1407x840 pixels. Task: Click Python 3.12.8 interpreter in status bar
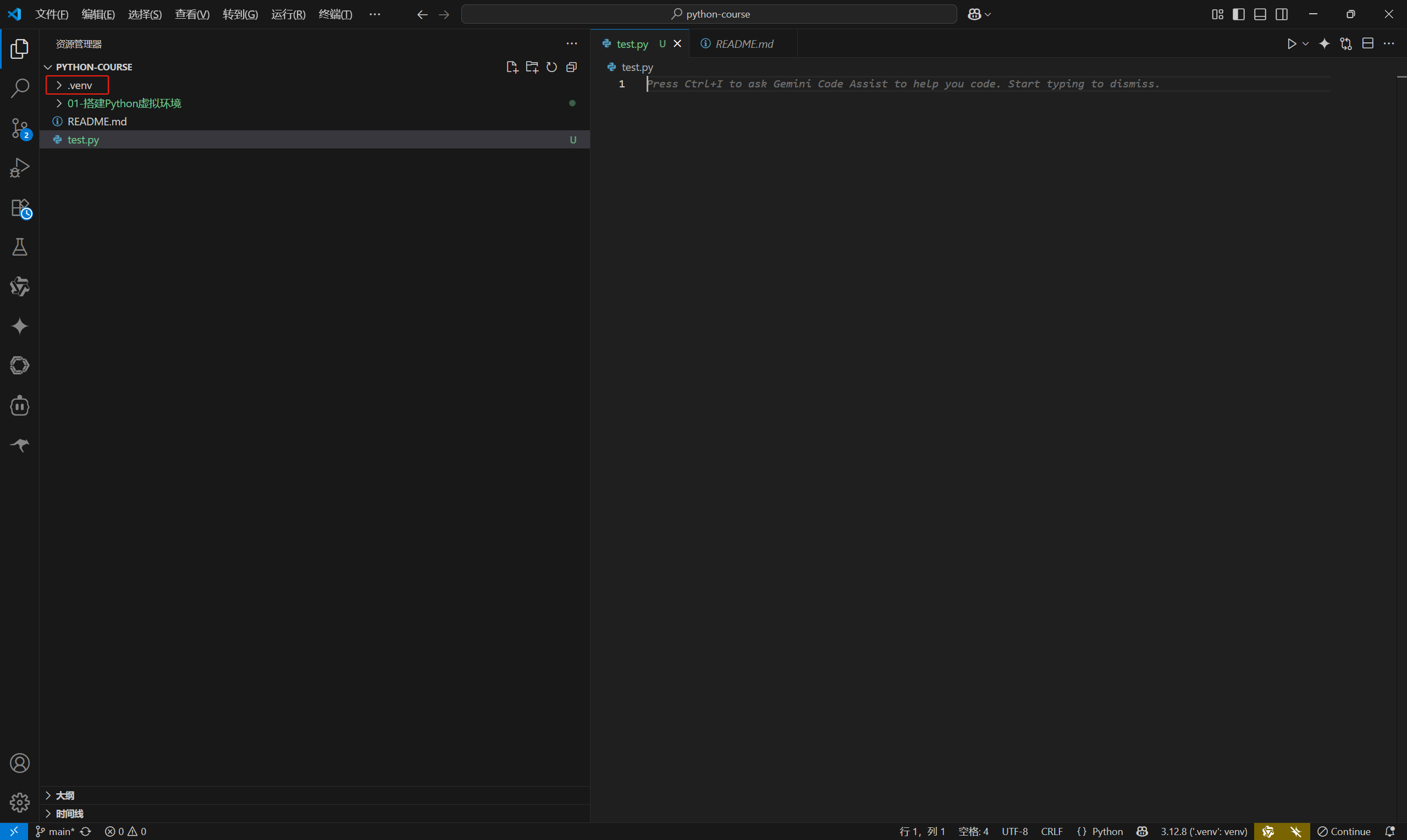click(x=1204, y=831)
